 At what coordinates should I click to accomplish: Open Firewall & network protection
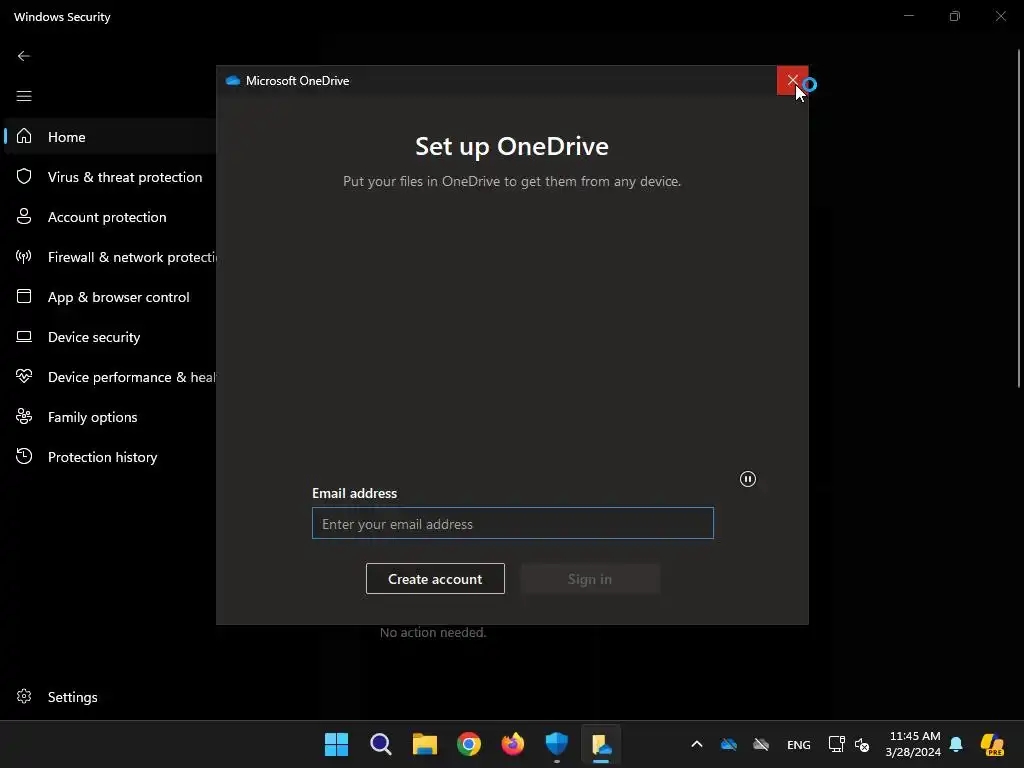tap(111, 257)
